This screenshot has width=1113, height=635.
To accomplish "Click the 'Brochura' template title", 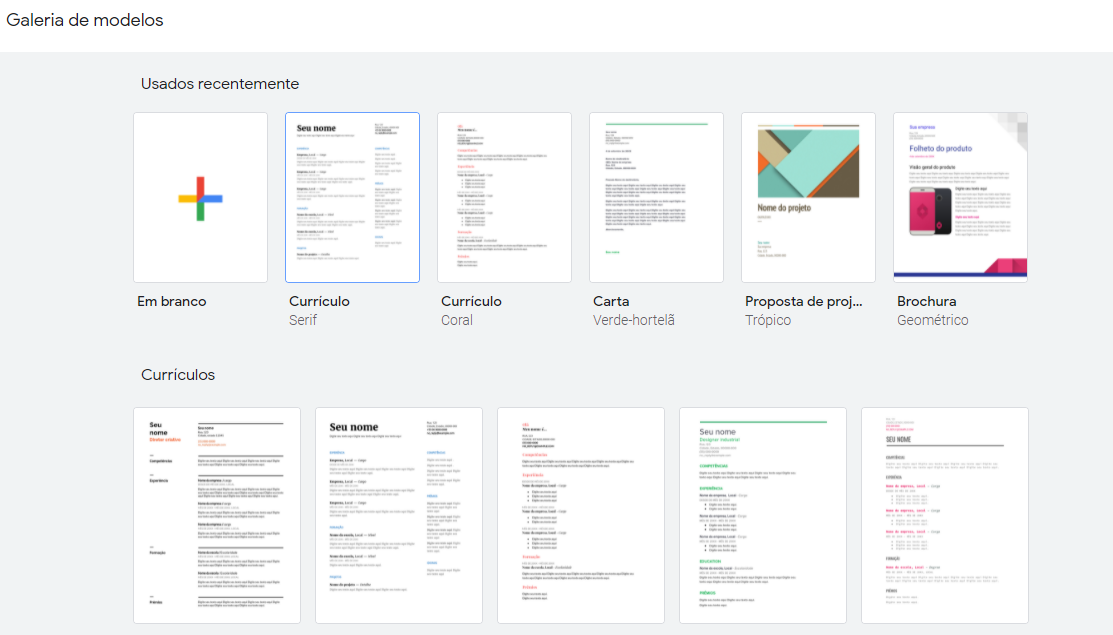I will pos(926,302).
